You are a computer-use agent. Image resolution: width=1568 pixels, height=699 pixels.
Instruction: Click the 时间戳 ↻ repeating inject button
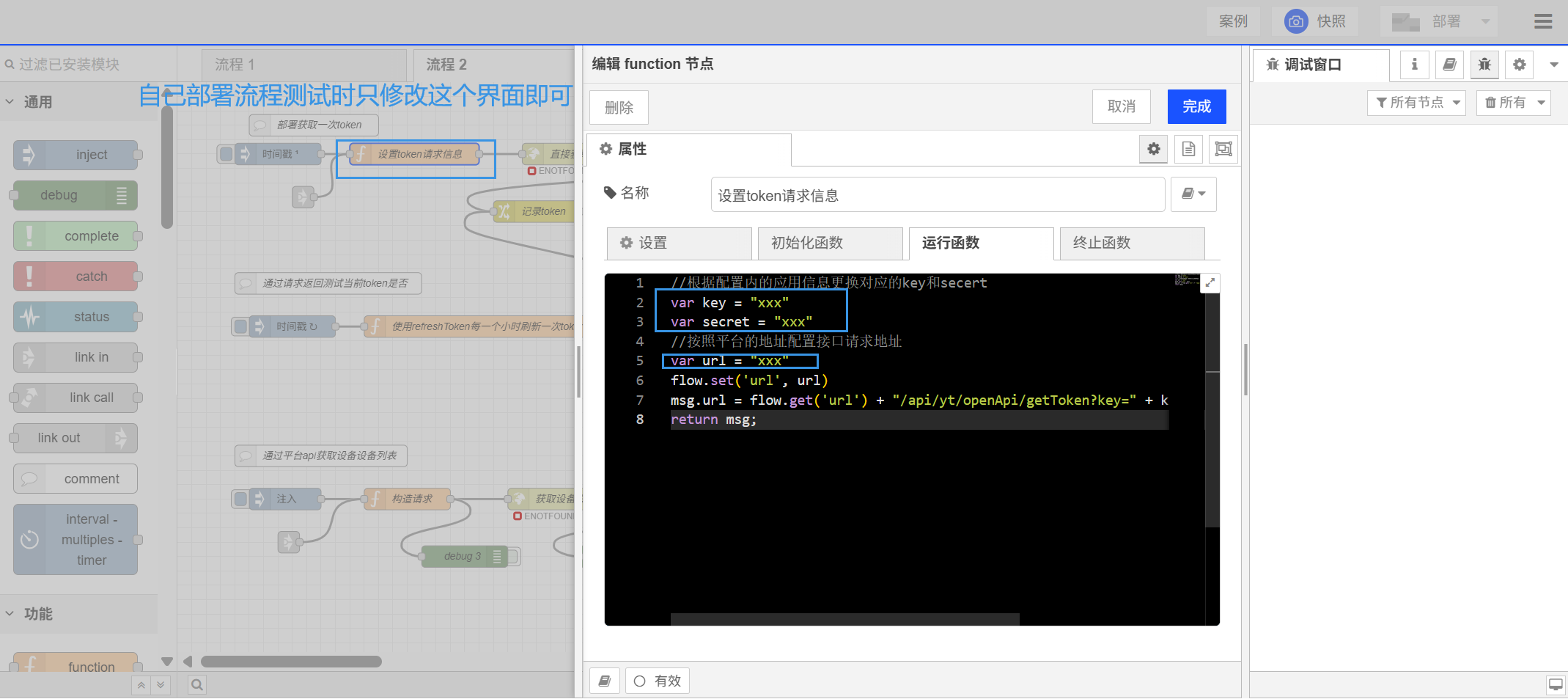(x=240, y=326)
